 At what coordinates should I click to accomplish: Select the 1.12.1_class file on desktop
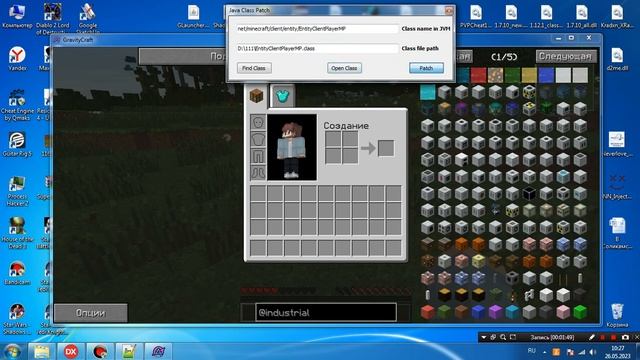coord(546,16)
